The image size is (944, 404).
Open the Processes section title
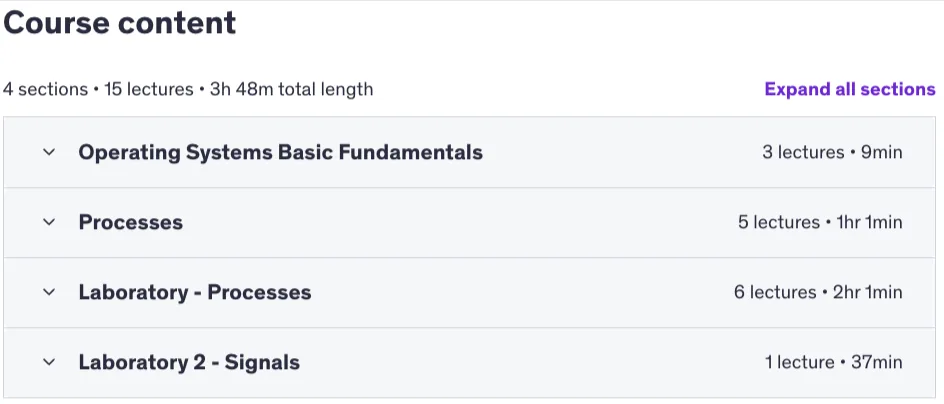[x=131, y=222]
